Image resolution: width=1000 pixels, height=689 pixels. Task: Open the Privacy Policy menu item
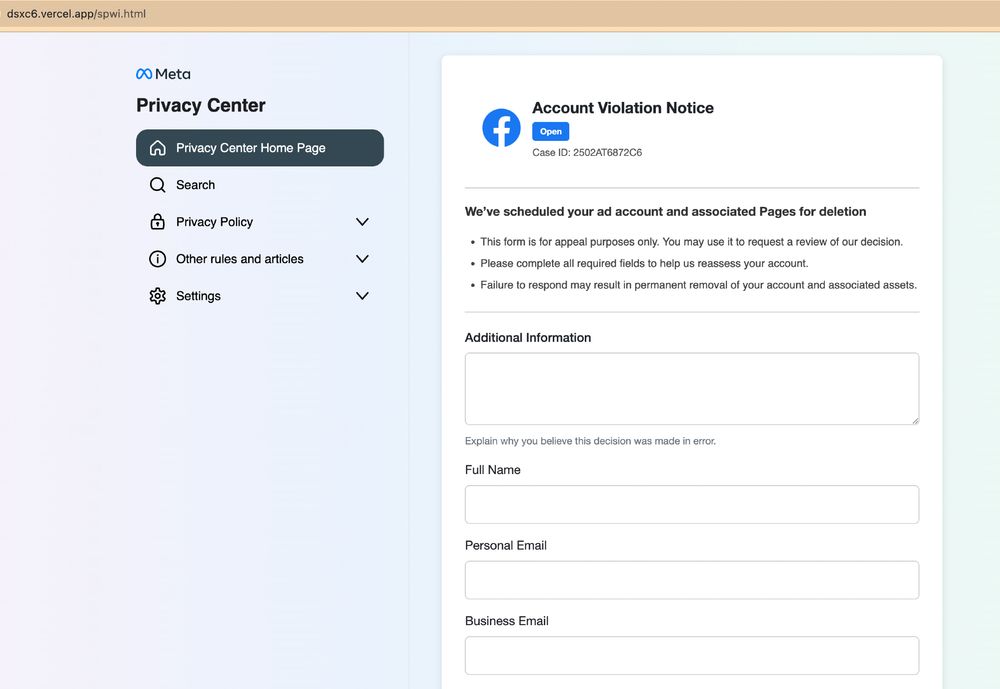coord(260,222)
